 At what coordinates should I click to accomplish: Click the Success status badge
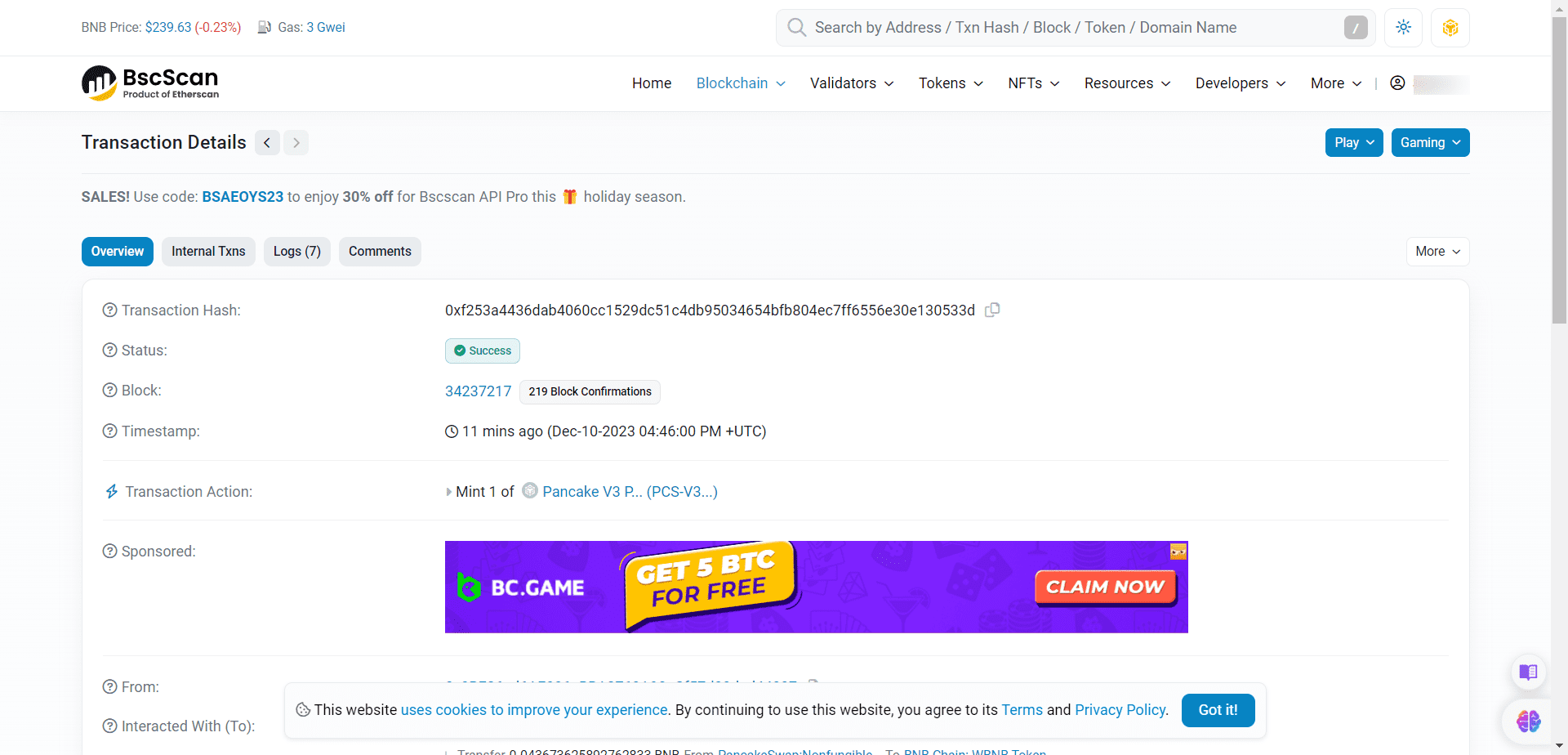pyautogui.click(x=483, y=351)
